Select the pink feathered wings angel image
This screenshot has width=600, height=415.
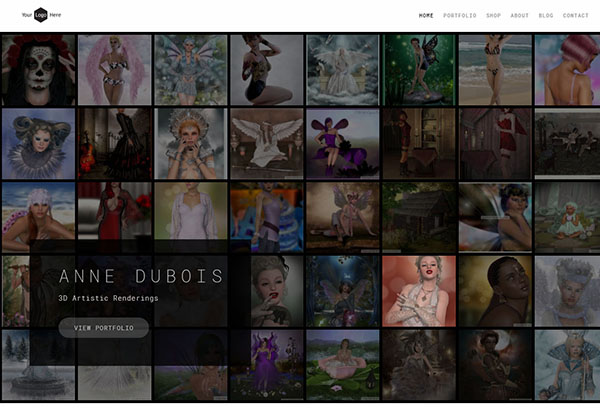[x=114, y=70]
